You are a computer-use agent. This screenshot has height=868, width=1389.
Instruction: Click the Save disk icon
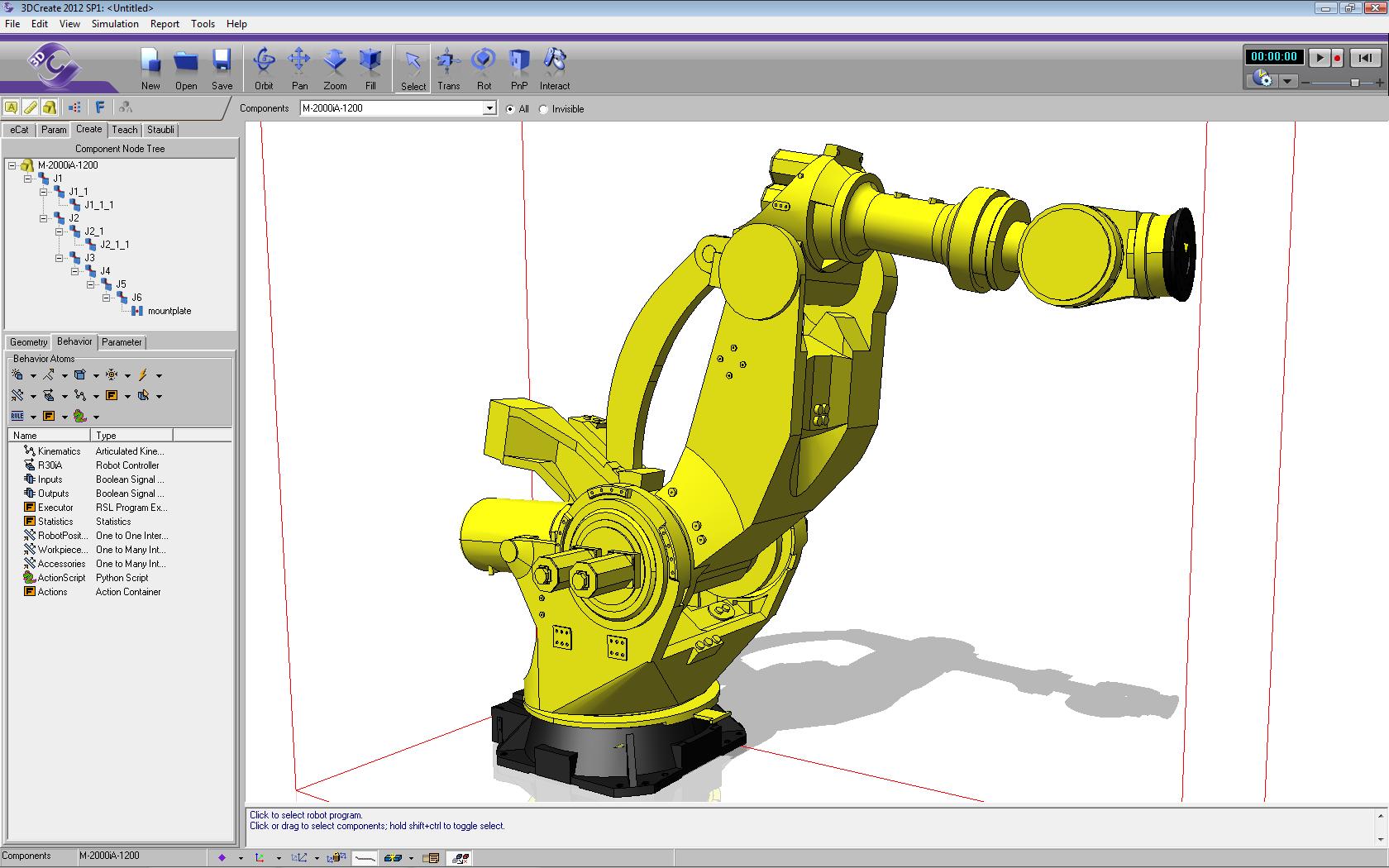coord(222,68)
